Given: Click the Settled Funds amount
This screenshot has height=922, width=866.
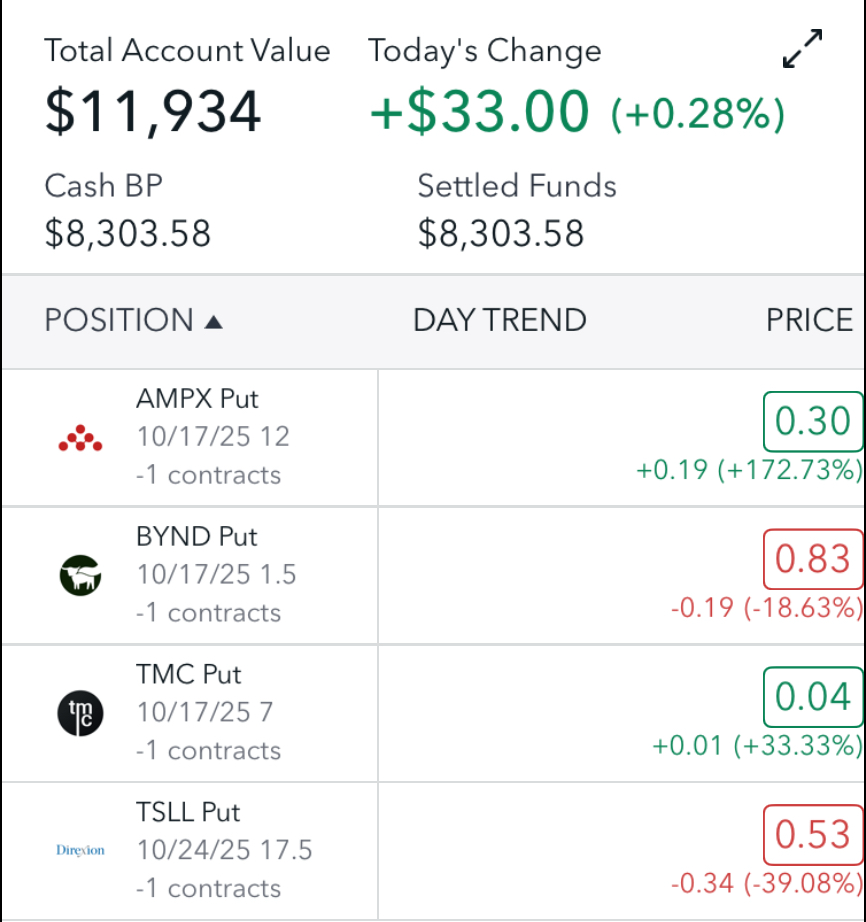Looking at the screenshot, I should click(x=500, y=233).
